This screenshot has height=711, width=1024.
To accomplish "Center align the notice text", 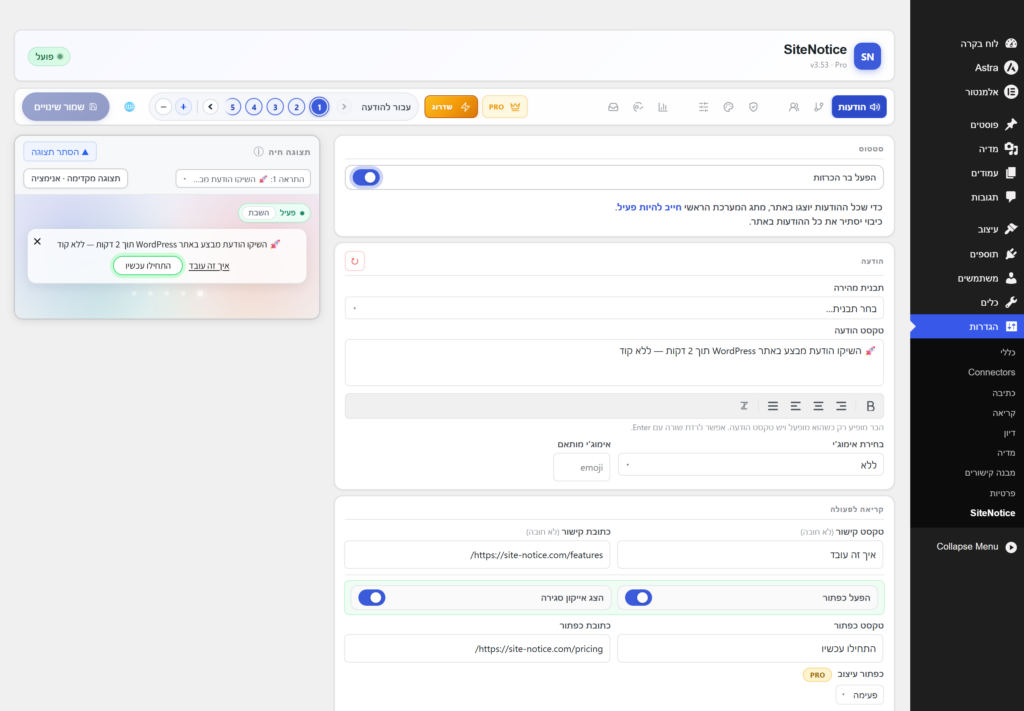I will point(818,406).
